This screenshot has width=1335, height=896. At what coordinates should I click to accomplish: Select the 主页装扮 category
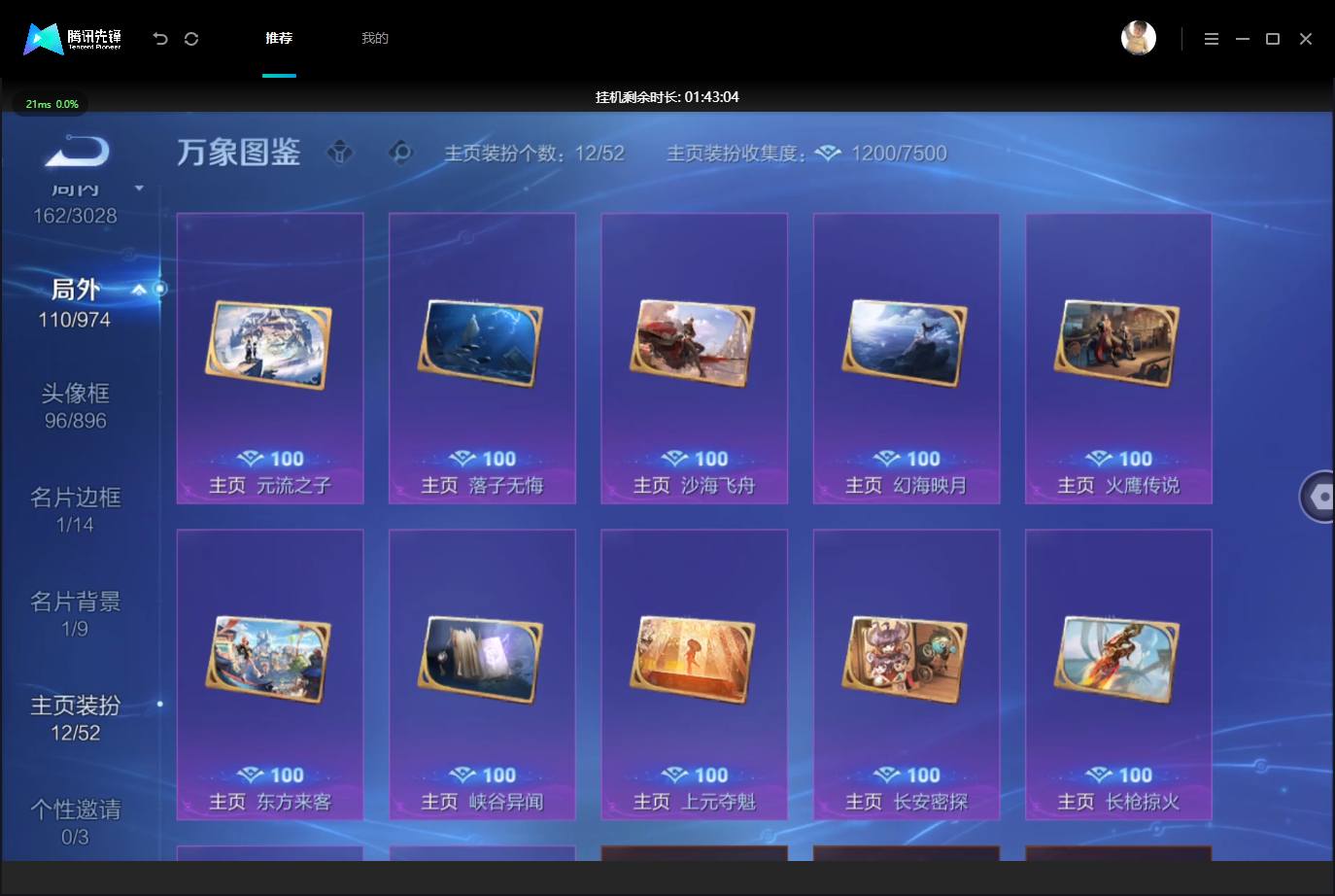pyautogui.click(x=75, y=718)
